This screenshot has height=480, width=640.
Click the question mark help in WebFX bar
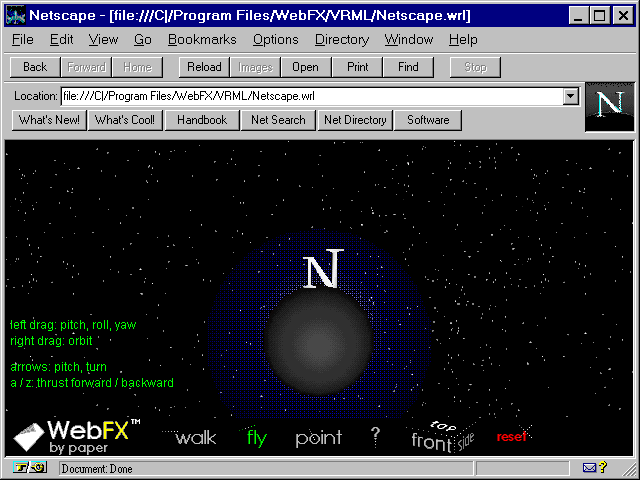click(x=375, y=435)
